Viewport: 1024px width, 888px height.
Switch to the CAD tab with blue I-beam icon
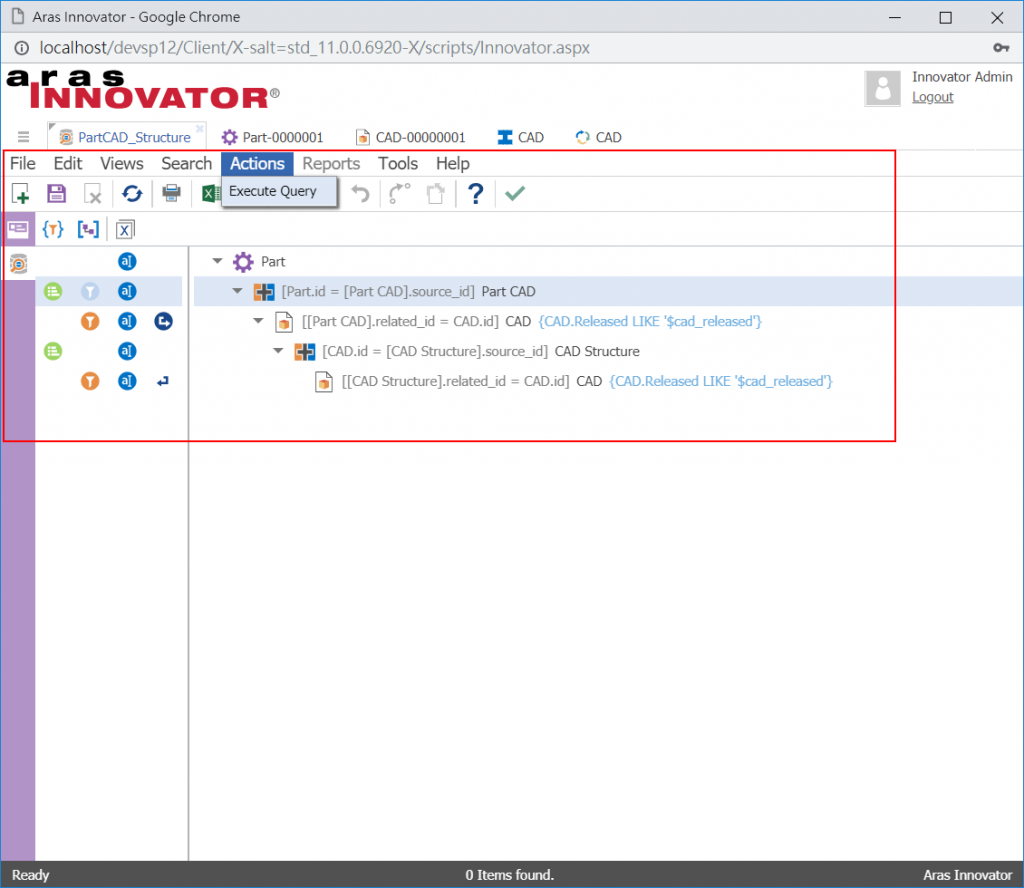[520, 137]
